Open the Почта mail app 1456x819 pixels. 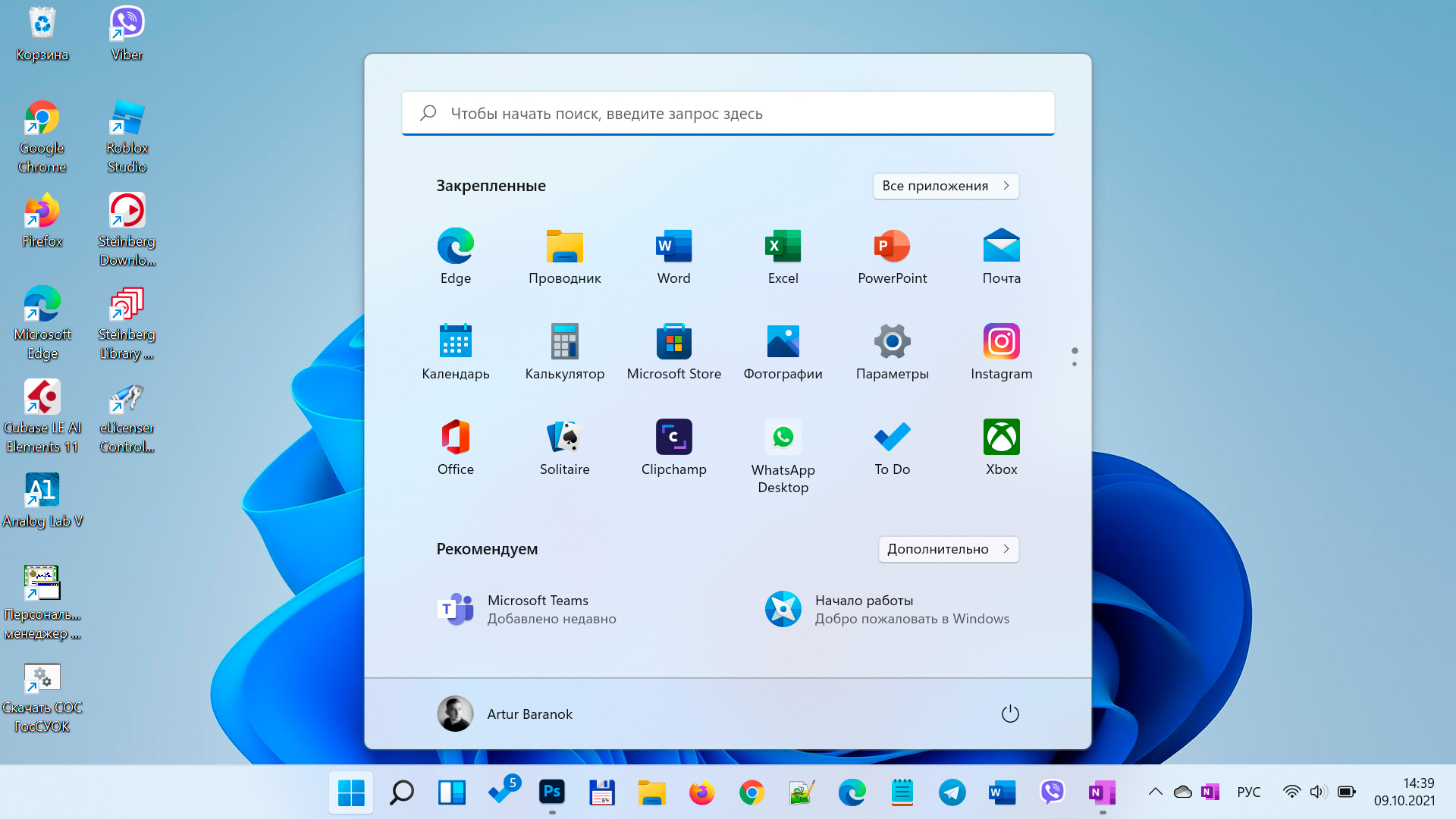[x=1002, y=256]
